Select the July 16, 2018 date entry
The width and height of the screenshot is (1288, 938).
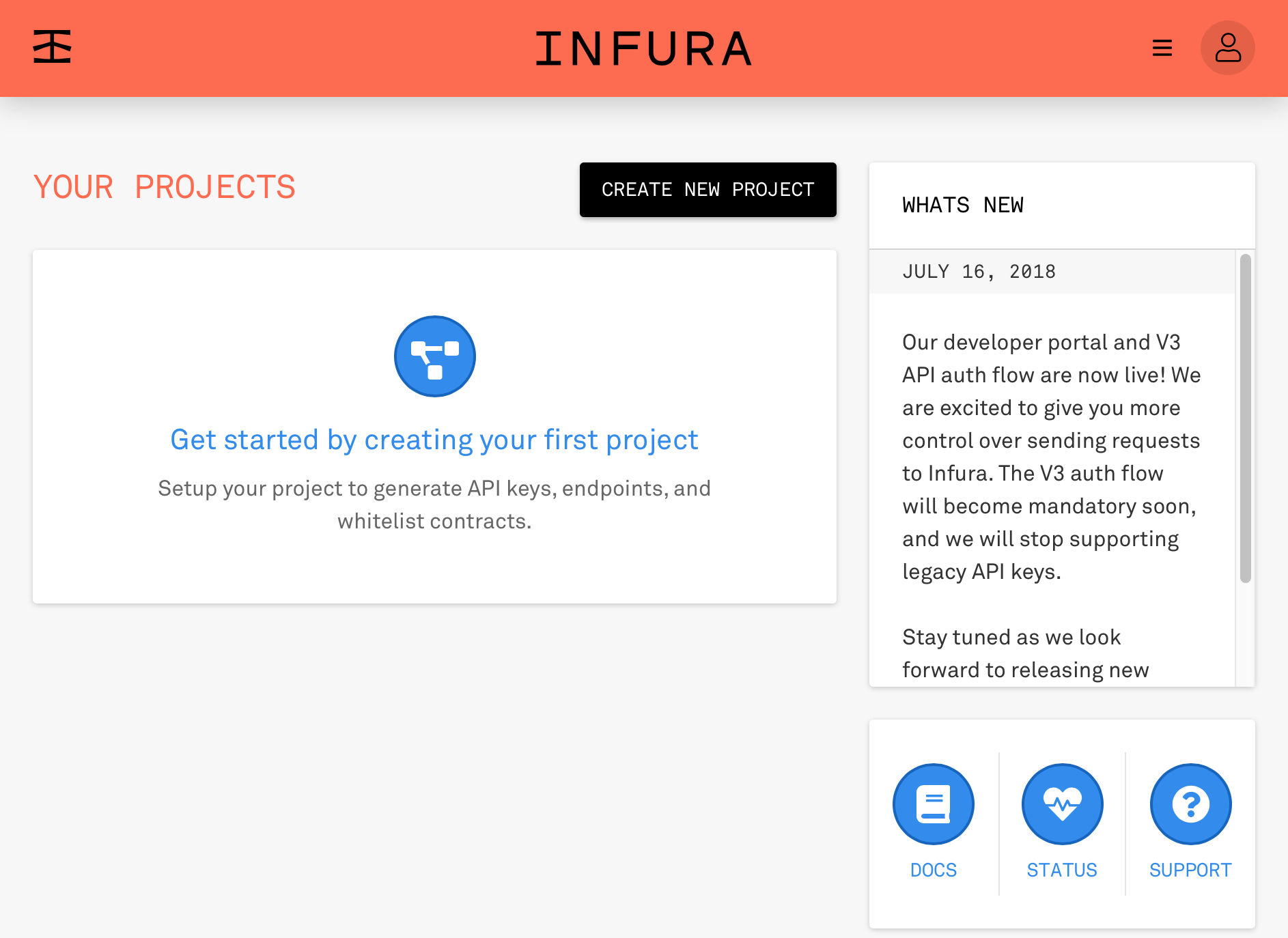pos(979,272)
